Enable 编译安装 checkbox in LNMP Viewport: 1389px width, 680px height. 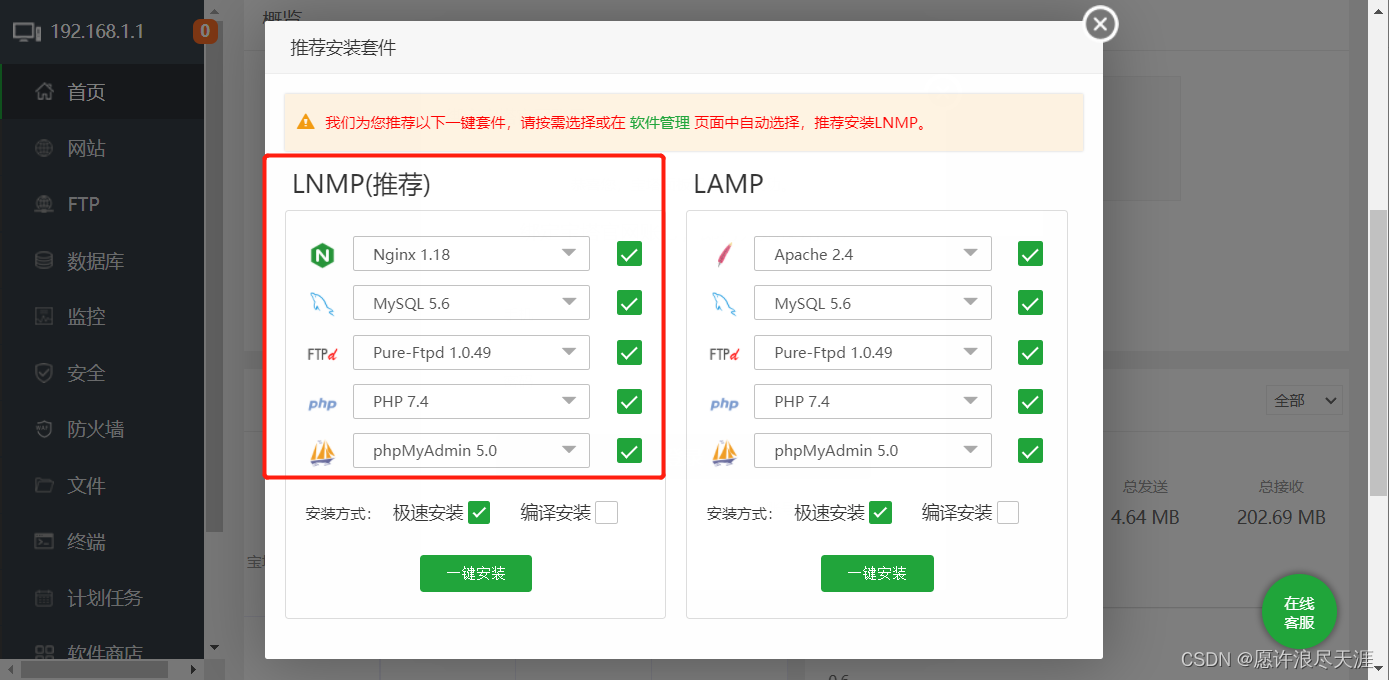tap(606, 513)
